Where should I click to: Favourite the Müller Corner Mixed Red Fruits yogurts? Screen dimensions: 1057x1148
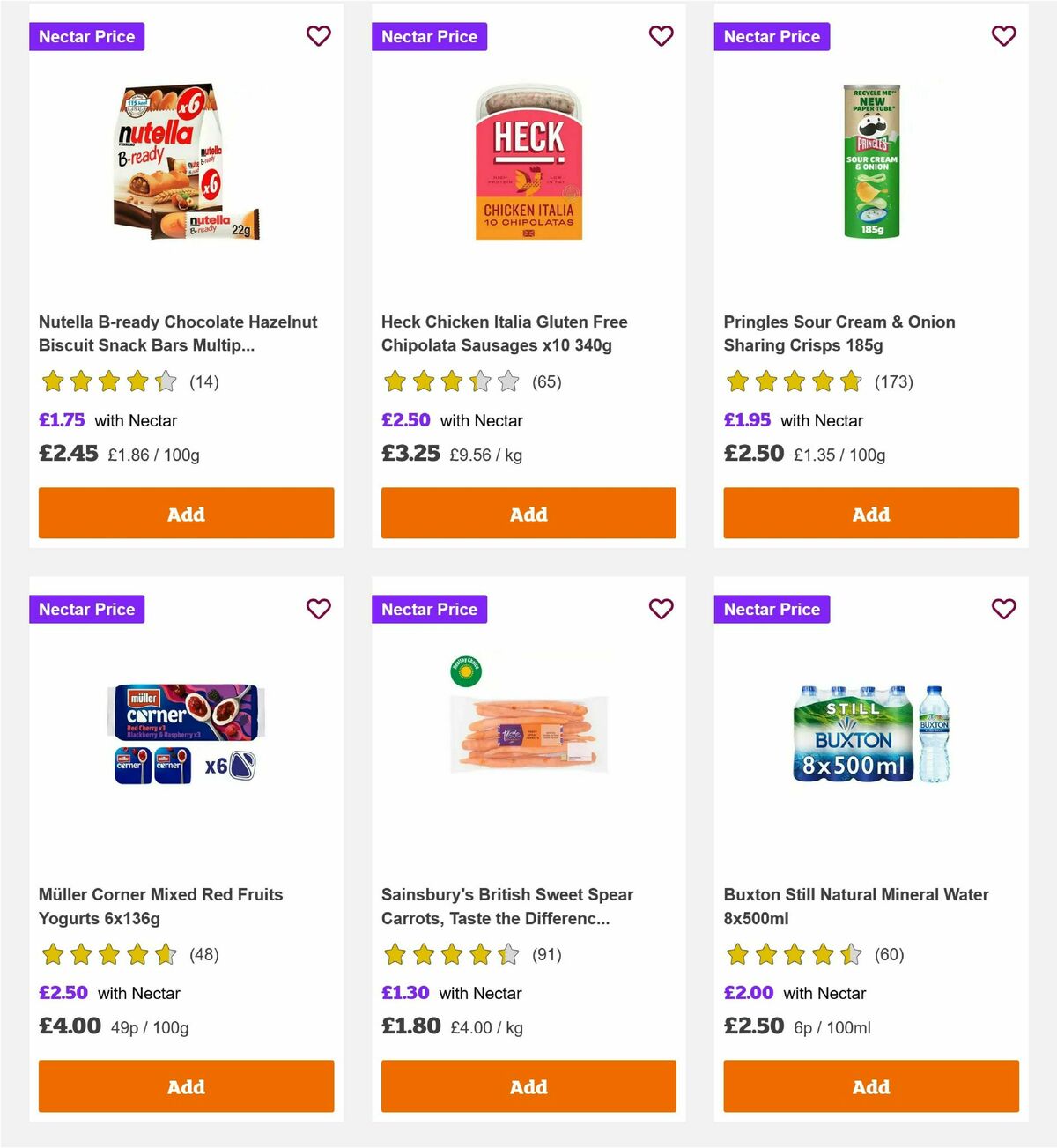tap(319, 609)
